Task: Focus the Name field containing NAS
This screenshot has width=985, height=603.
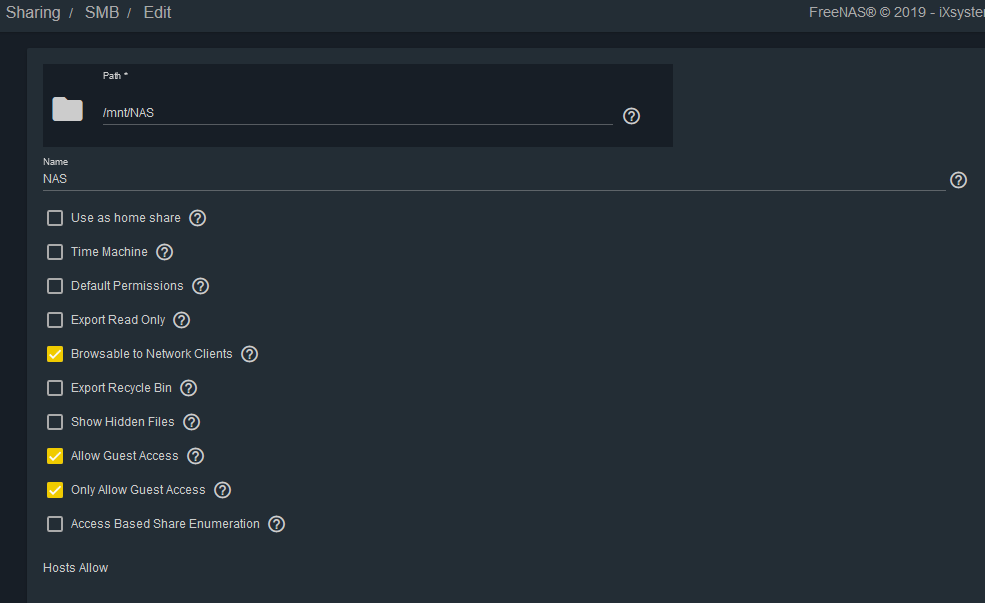Action: tap(494, 179)
